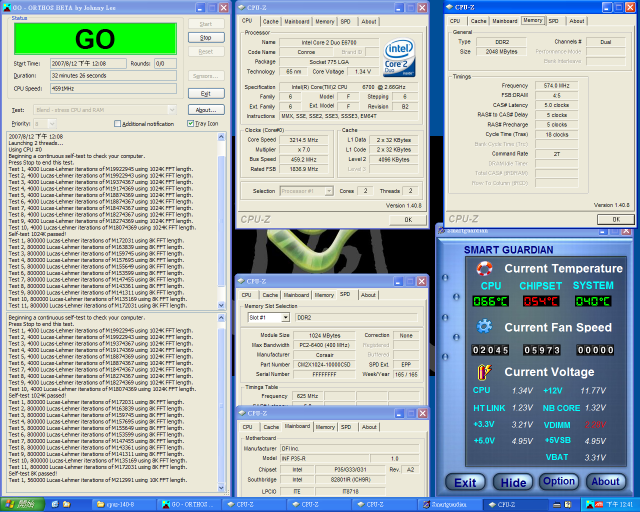
Task: Click the title icon of the CPU-Z mainboard window
Action: click(241, 413)
